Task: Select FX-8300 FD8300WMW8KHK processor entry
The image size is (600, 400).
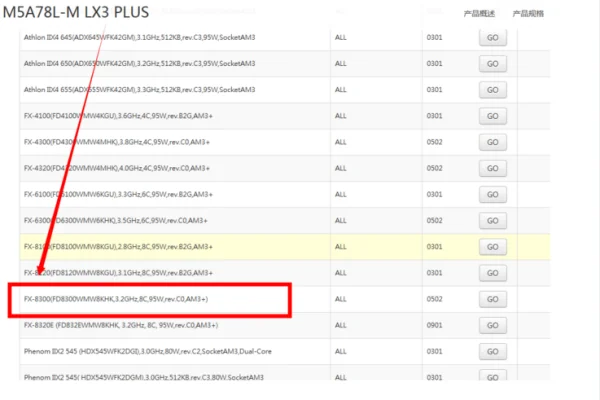Action: point(116,299)
